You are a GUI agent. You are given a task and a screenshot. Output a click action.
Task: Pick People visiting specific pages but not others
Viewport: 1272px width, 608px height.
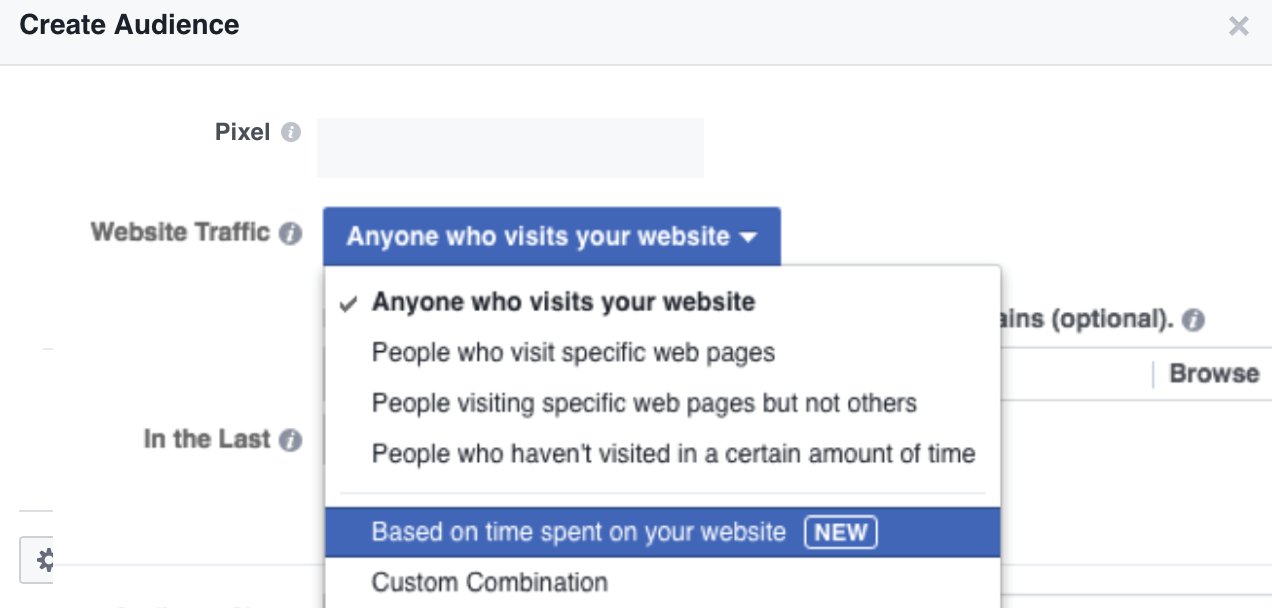[x=644, y=403]
